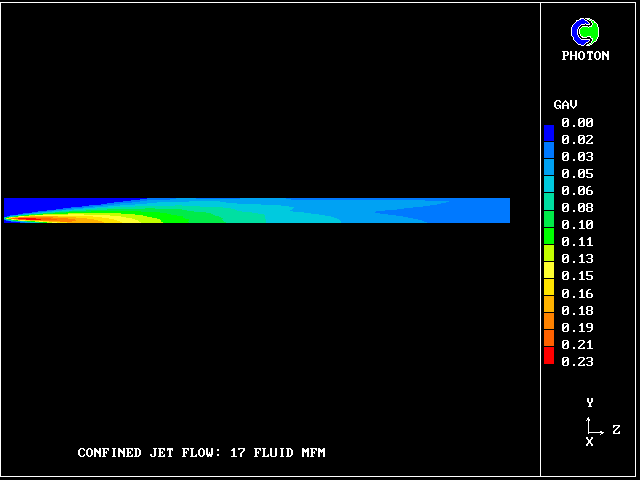Pick the dark blue swatch at legend top

tap(549, 132)
